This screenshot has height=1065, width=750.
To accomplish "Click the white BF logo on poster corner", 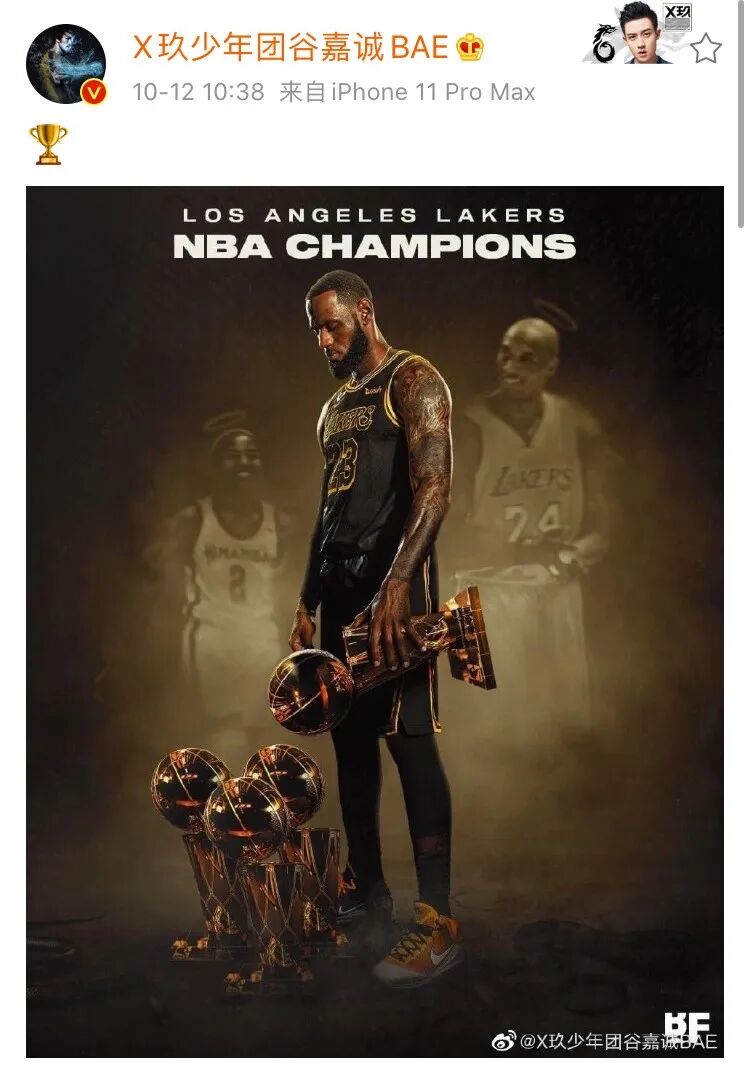I will click(687, 1026).
